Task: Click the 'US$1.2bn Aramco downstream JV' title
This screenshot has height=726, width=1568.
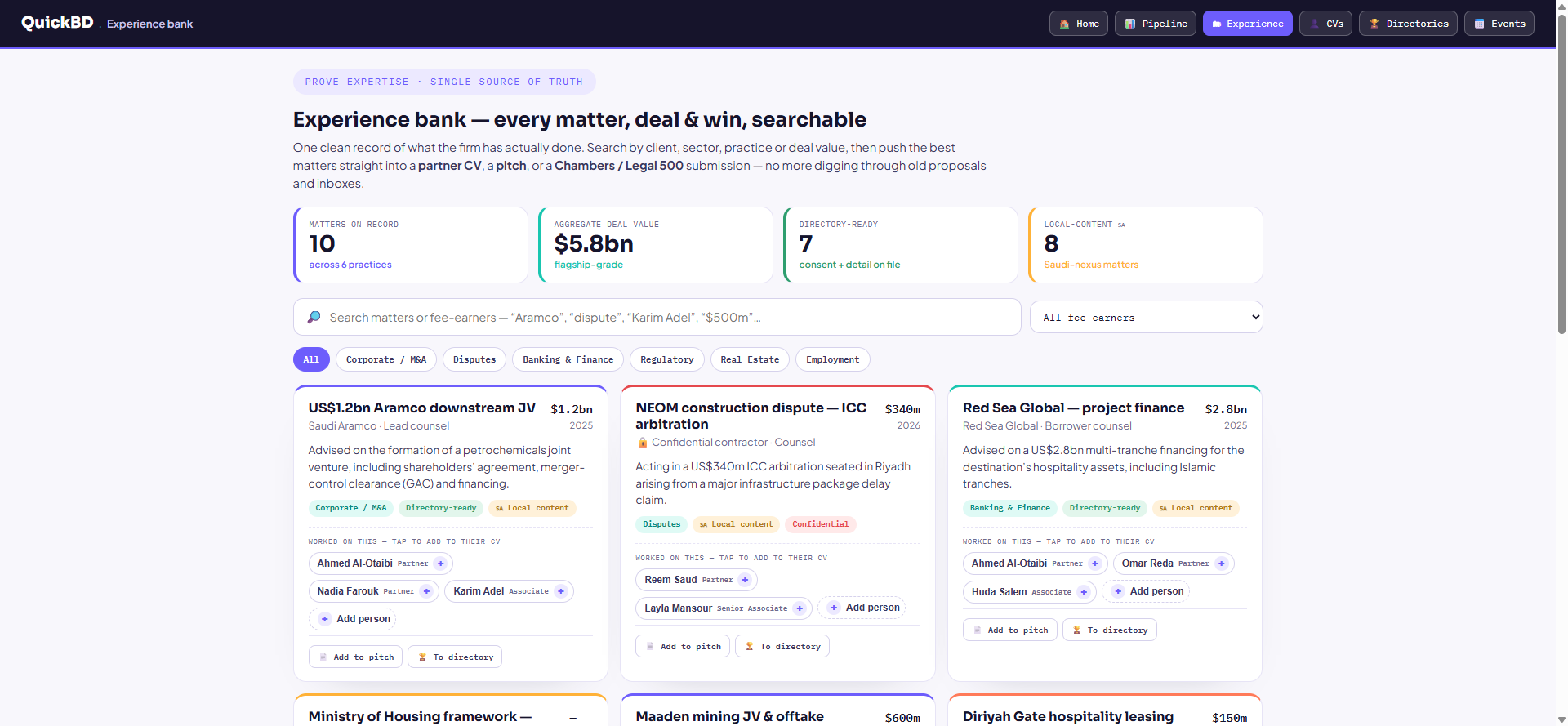Action: [422, 408]
